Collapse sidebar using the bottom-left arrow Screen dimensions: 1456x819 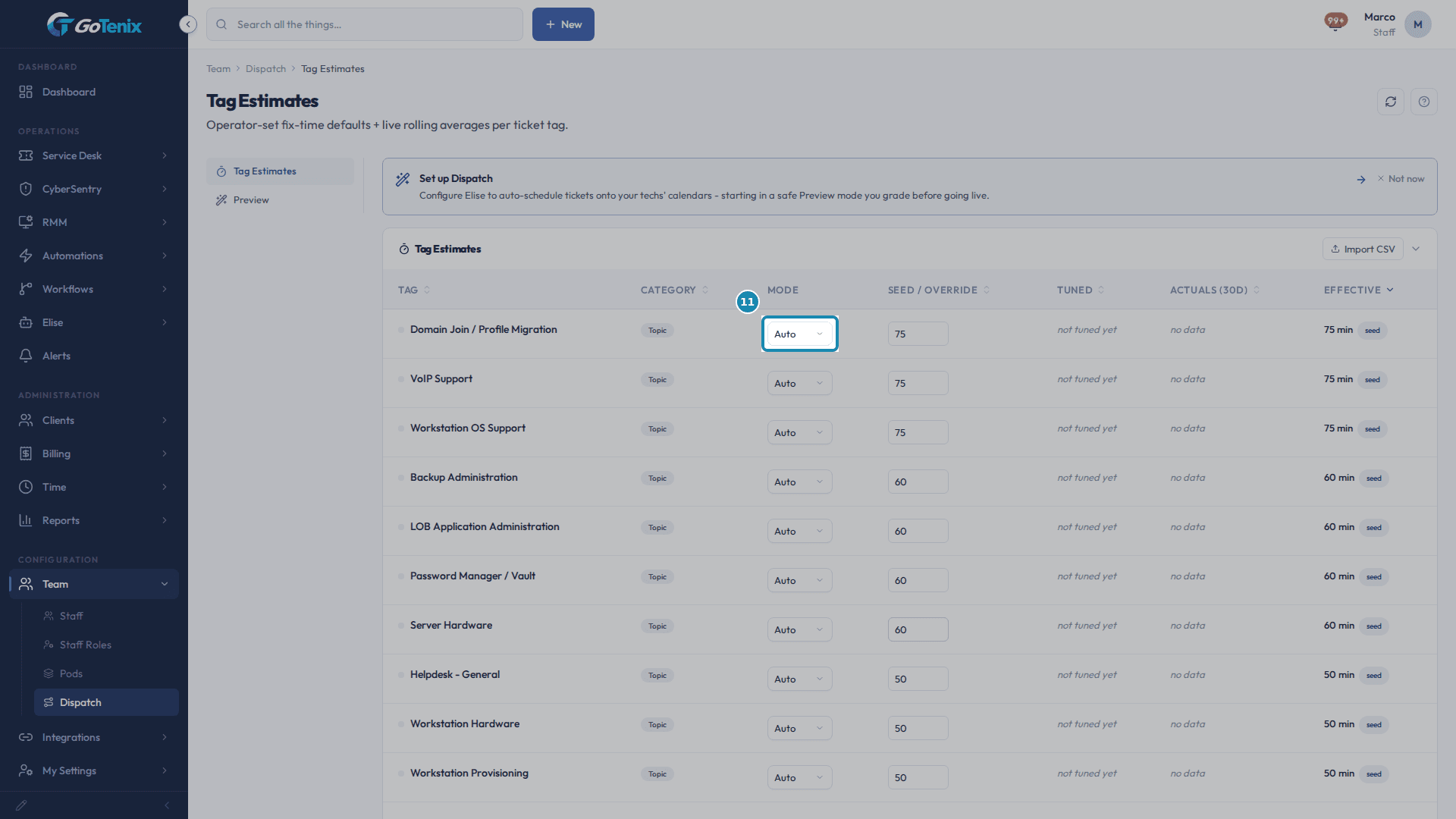167,805
